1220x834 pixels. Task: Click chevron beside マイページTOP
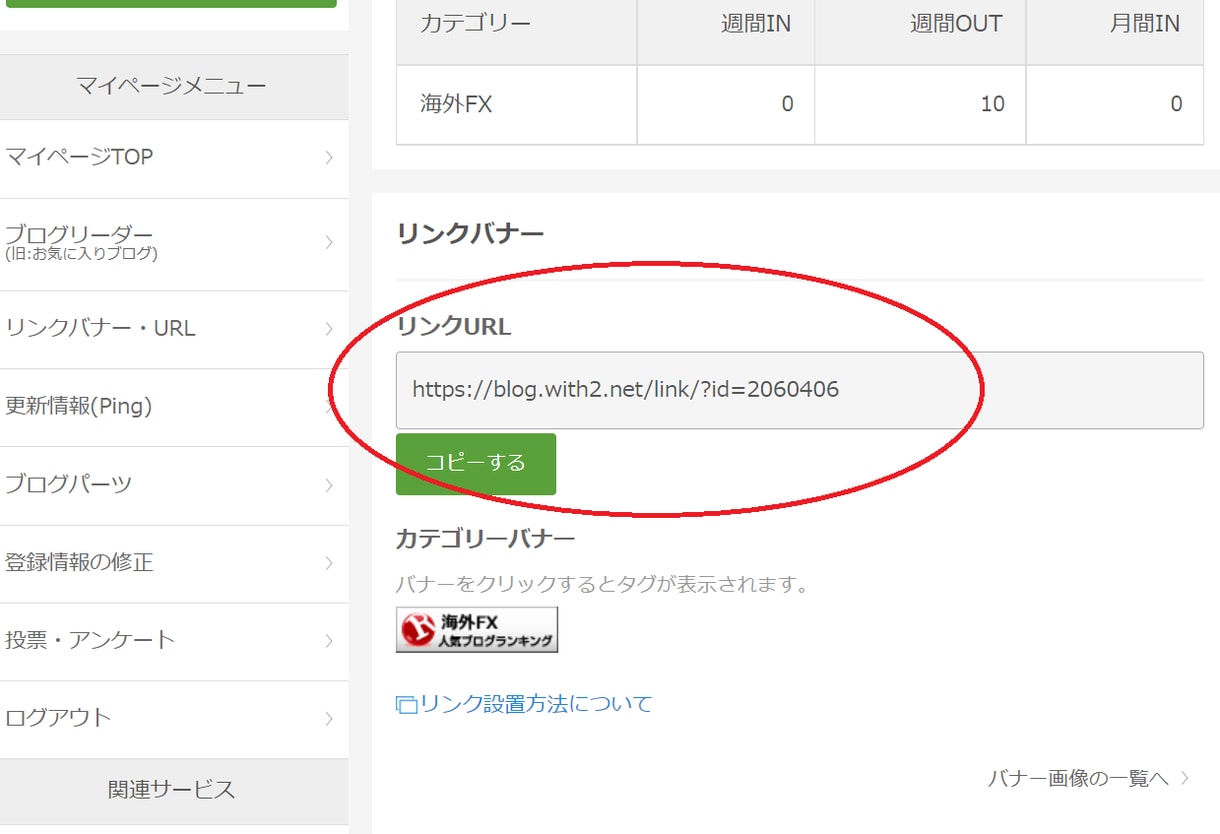329,158
